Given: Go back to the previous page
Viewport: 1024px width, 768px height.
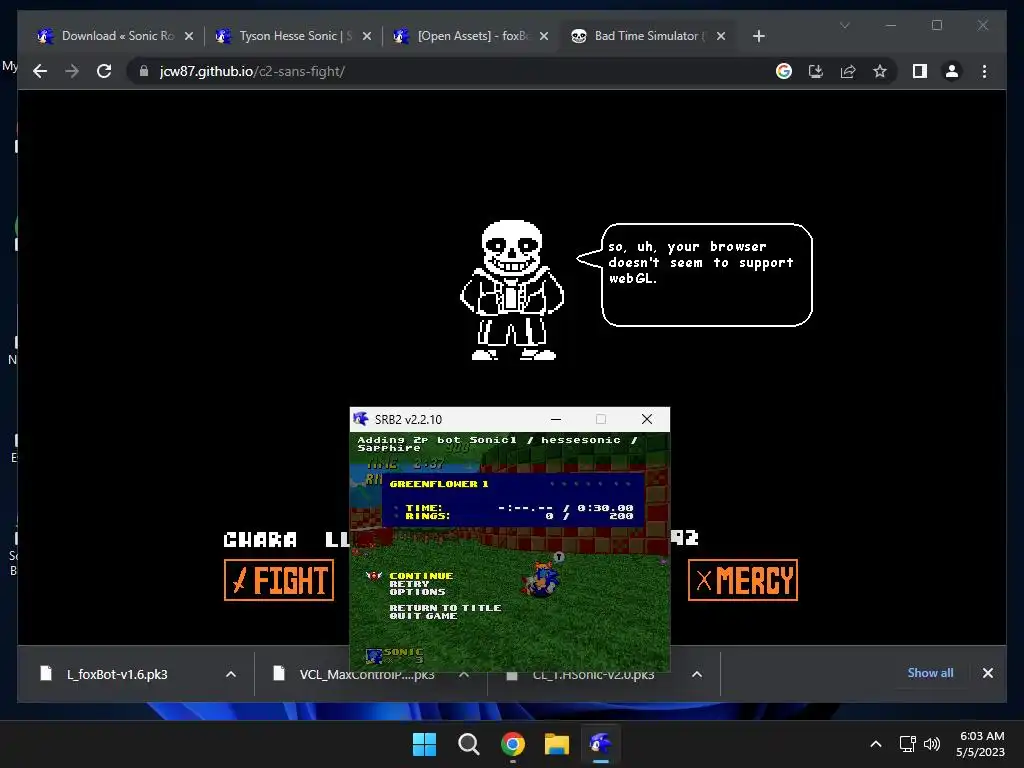Looking at the screenshot, I should [x=40, y=71].
